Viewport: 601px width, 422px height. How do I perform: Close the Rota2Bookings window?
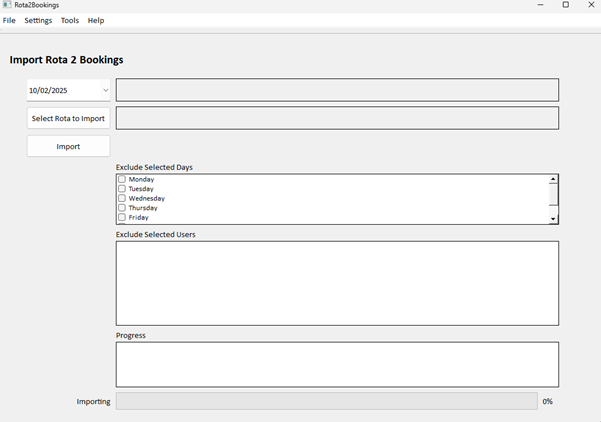(592, 5)
